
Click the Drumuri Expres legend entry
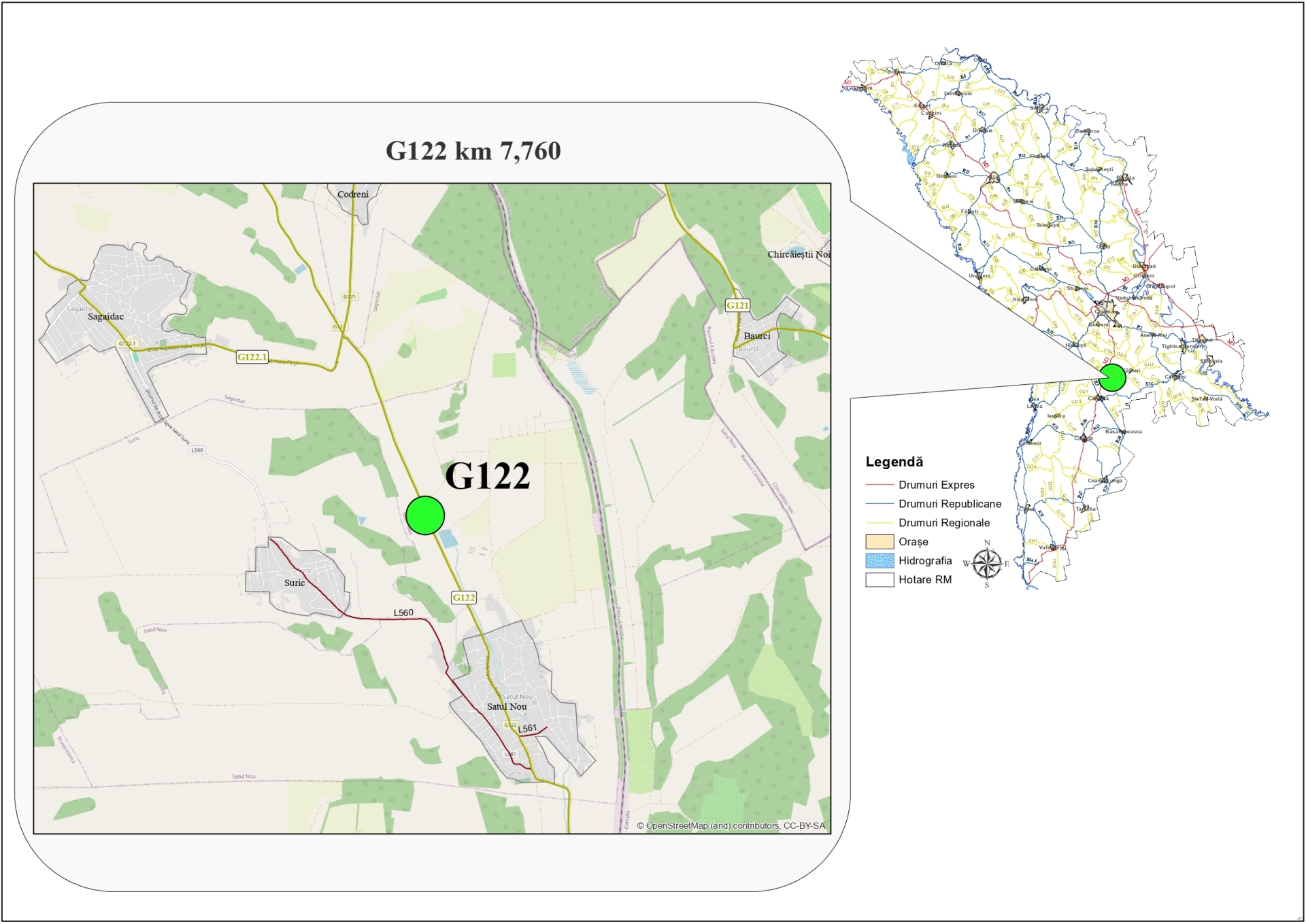936,485
